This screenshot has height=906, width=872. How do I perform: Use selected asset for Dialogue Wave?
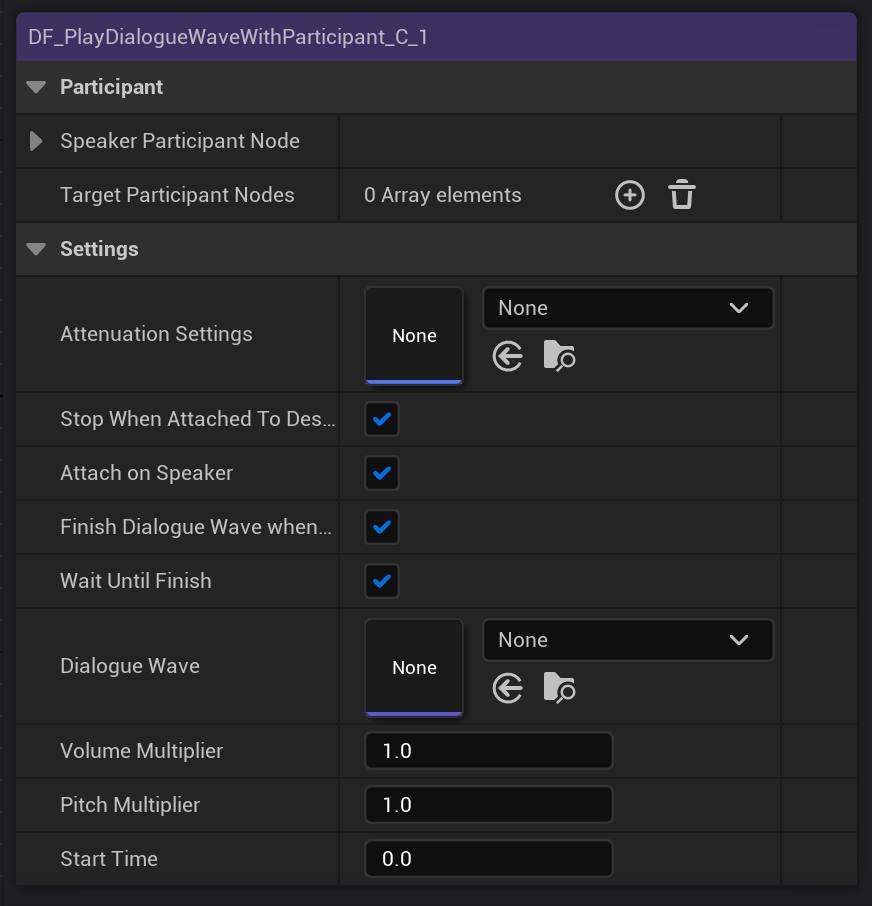tap(508, 688)
